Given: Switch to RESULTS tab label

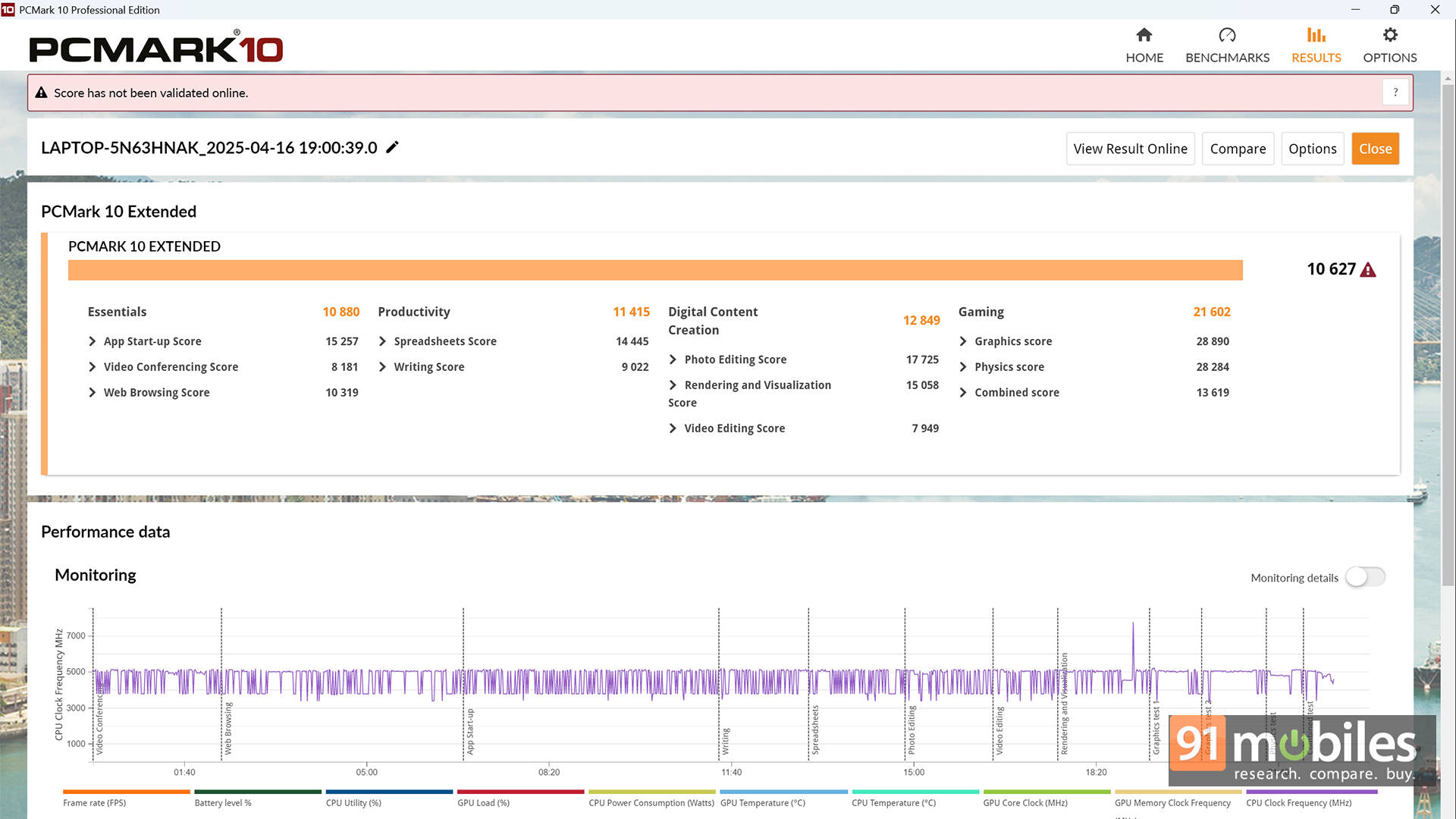Looking at the screenshot, I should (1316, 58).
